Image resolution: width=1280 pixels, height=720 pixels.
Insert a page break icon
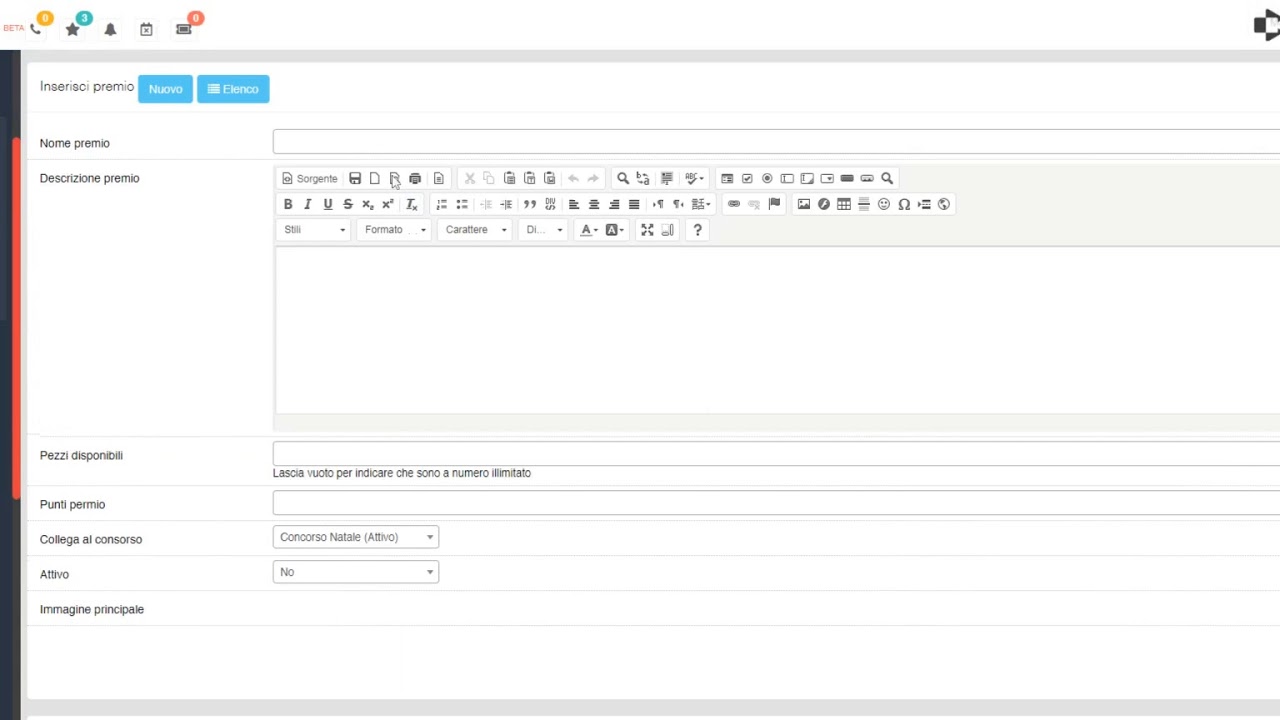[x=924, y=204]
